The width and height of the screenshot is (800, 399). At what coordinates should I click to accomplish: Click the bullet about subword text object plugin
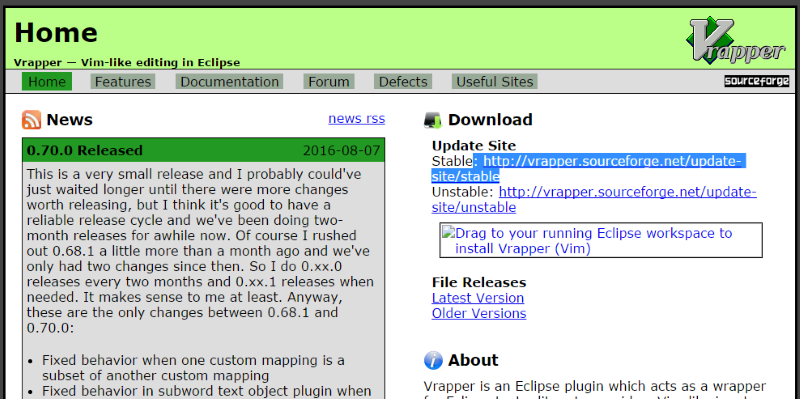(x=206, y=391)
